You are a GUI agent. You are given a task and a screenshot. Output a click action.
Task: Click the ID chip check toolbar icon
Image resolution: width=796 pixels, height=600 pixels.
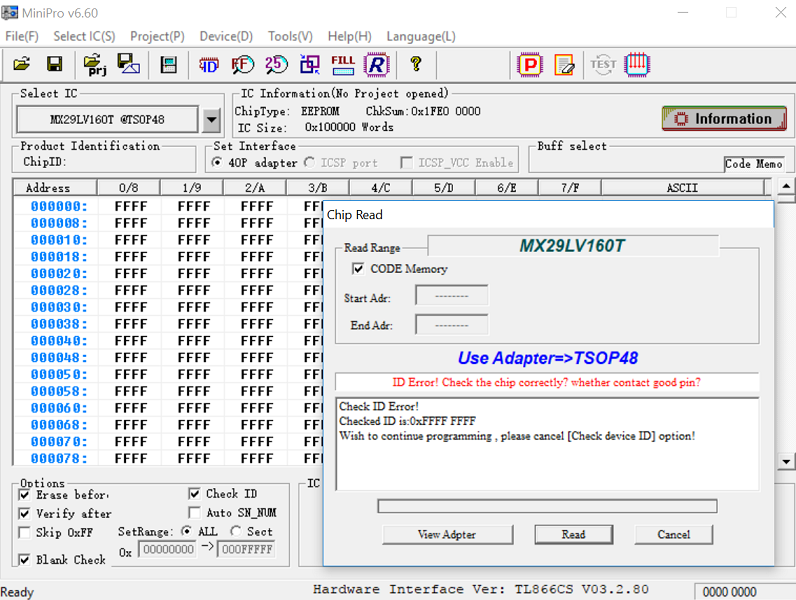coord(209,65)
